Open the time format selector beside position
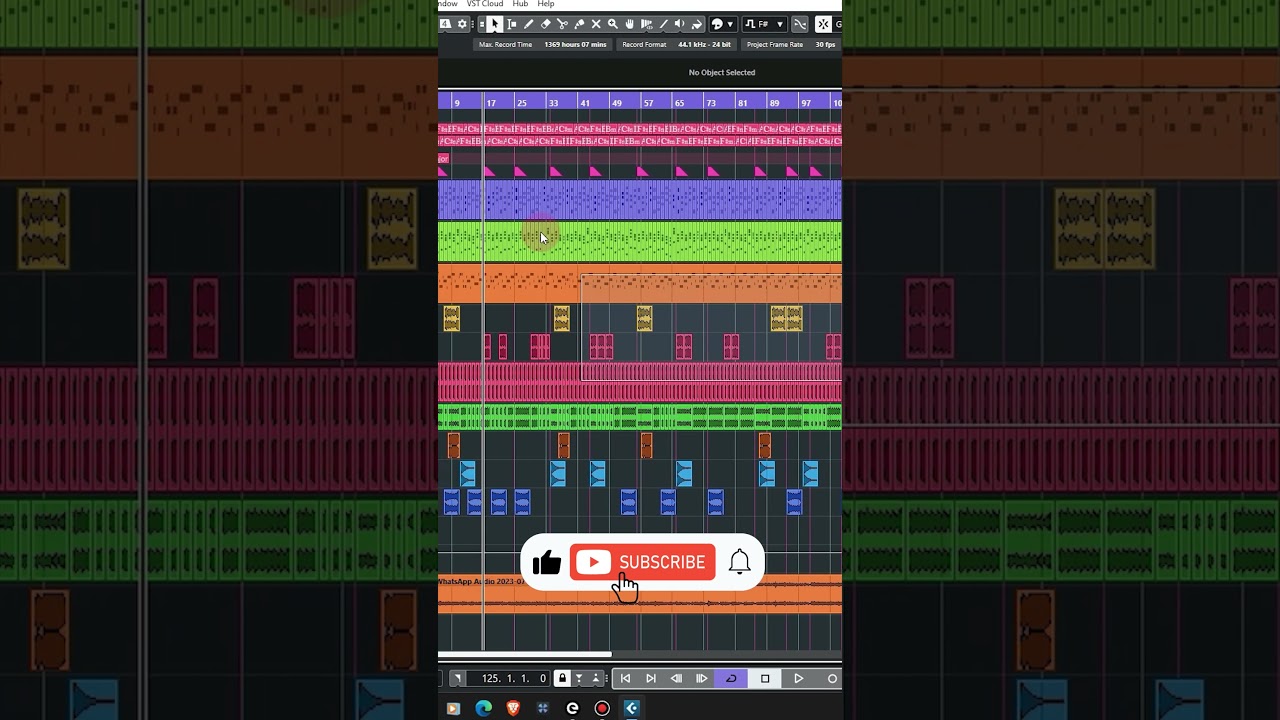This screenshot has width=1280, height=720. [x=458, y=679]
